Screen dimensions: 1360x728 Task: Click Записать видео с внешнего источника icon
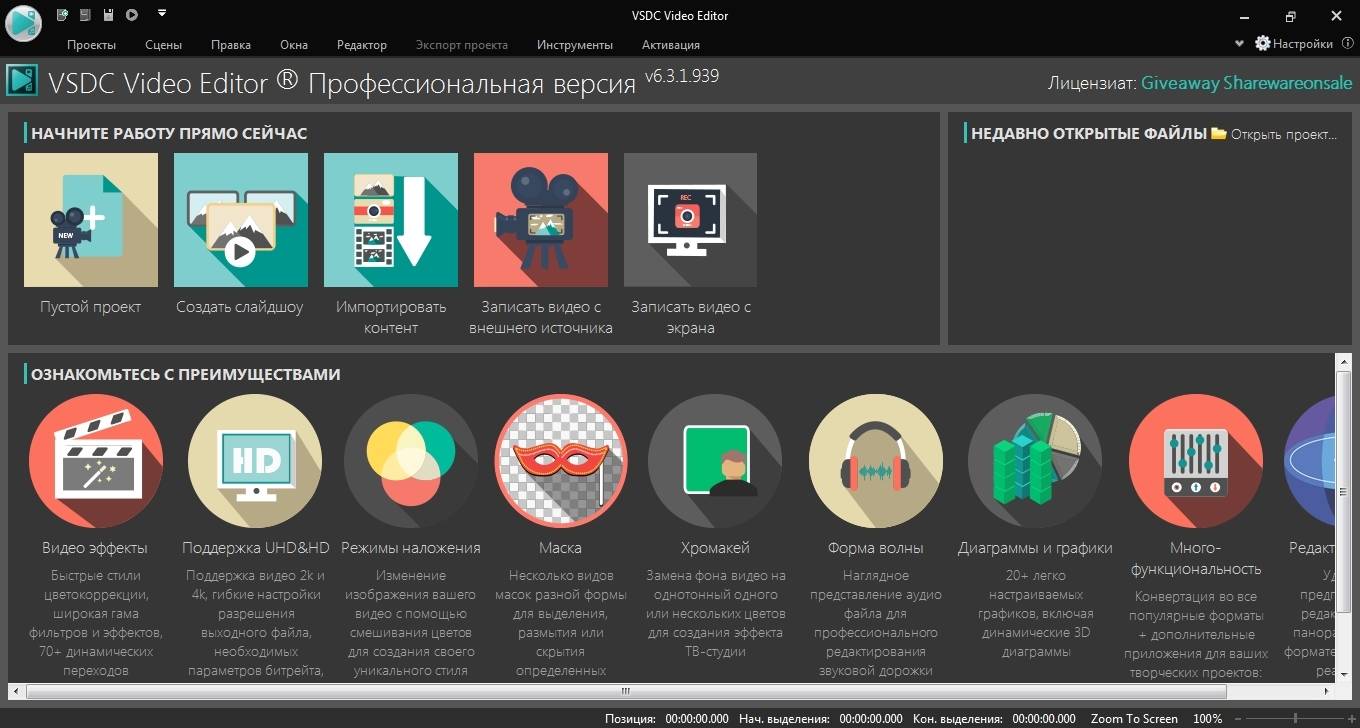(541, 220)
